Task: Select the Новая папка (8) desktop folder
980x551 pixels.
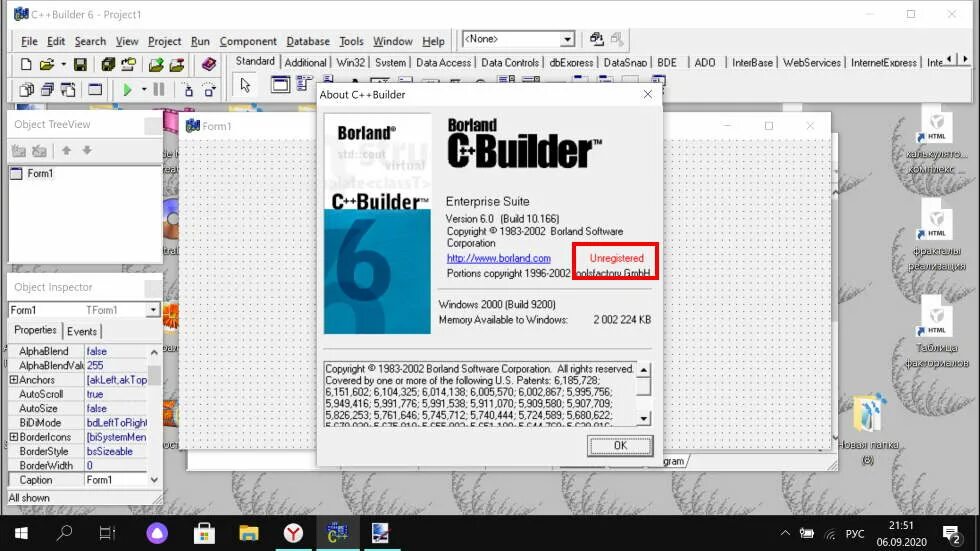Action: pyautogui.click(x=868, y=430)
